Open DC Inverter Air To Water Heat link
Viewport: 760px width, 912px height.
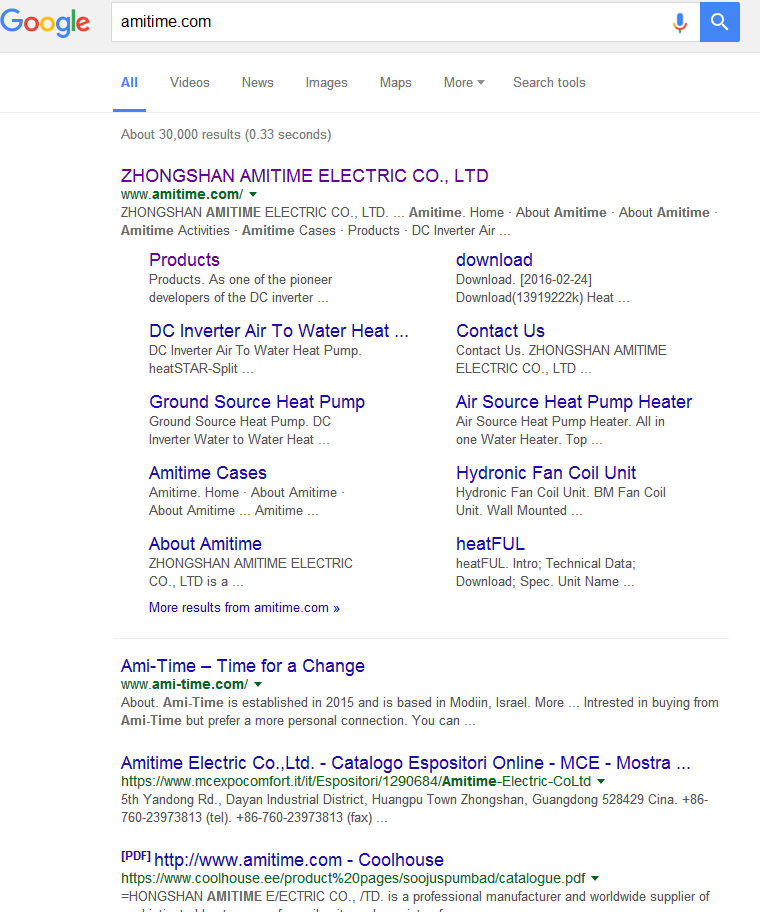pyautogui.click(x=279, y=331)
